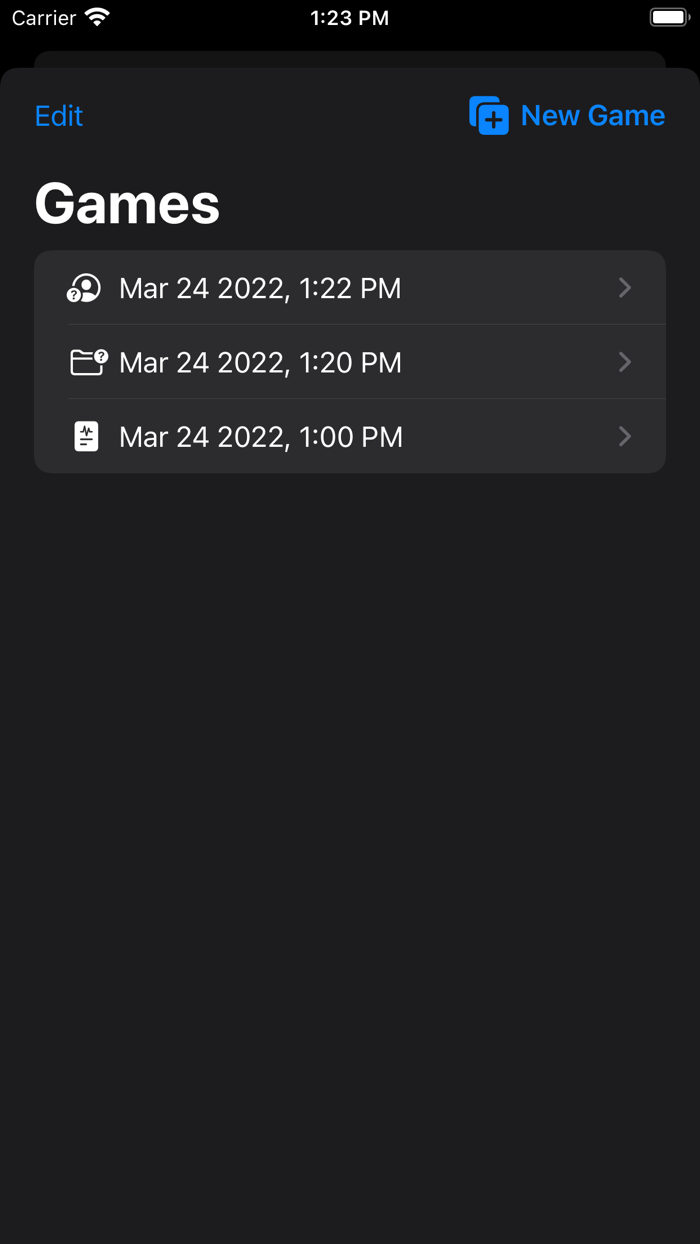This screenshot has width=700, height=1244.
Task: Tap the Carrier label in status bar
Action: (x=44, y=18)
